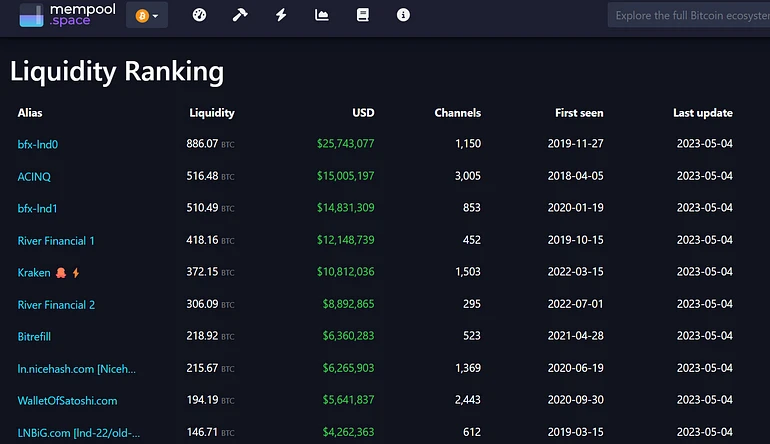770x444 pixels.
Task: Open the Dashboard gauge icon
Action: tap(199, 16)
